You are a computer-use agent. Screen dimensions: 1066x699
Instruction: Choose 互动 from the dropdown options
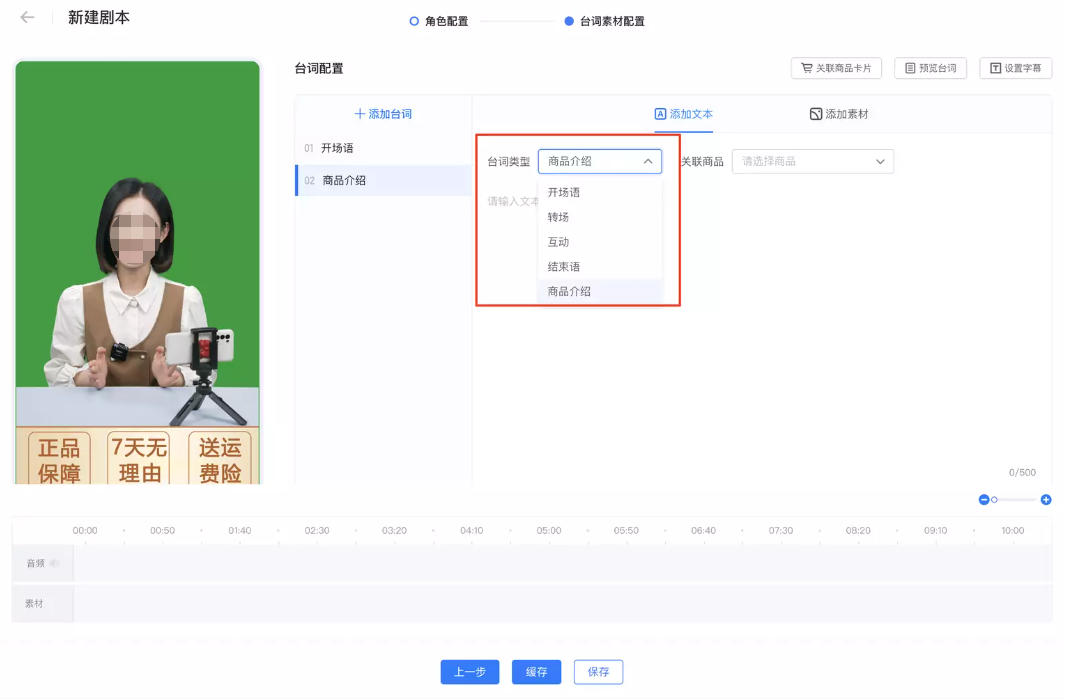(557, 241)
